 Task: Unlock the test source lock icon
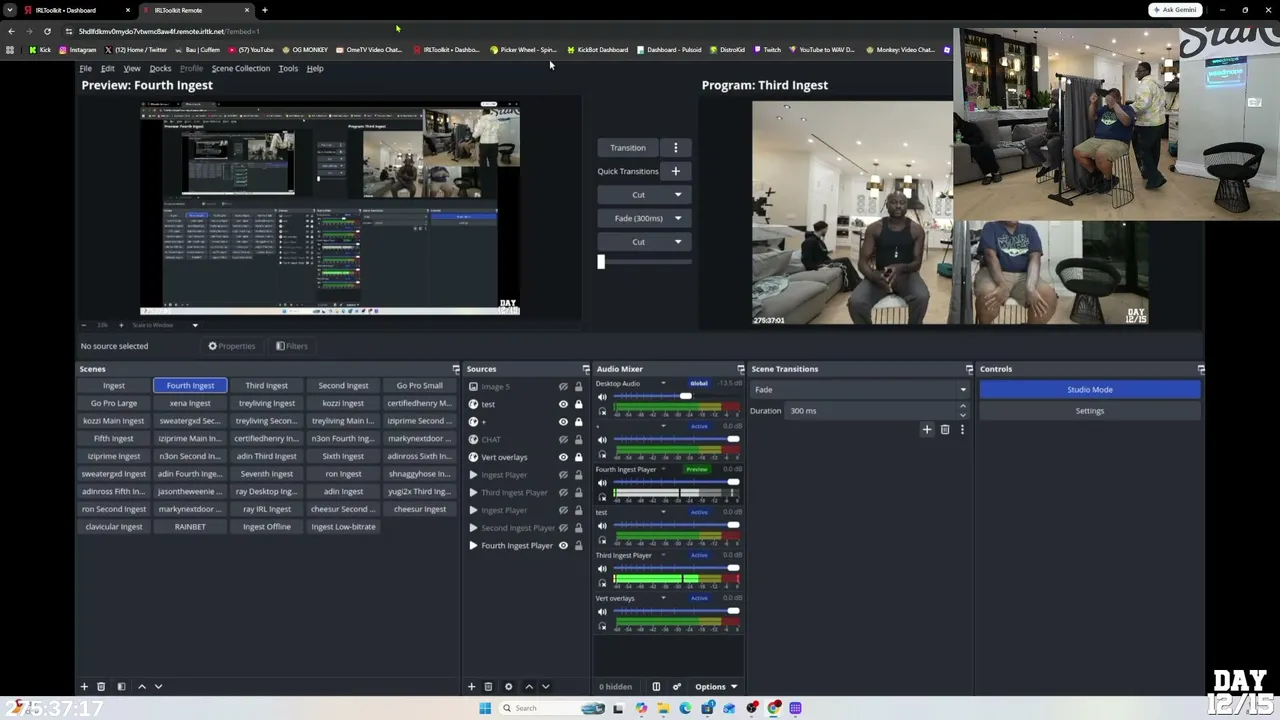pyautogui.click(x=578, y=404)
